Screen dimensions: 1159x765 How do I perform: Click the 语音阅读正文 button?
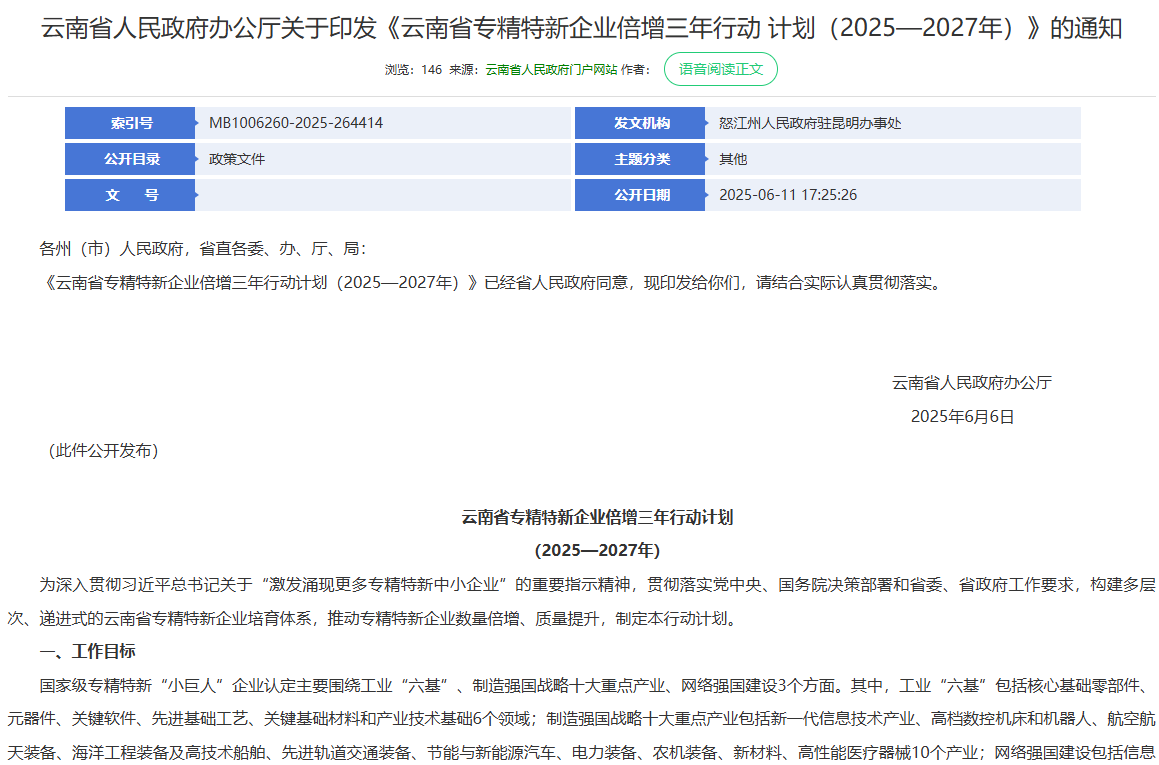(x=720, y=69)
